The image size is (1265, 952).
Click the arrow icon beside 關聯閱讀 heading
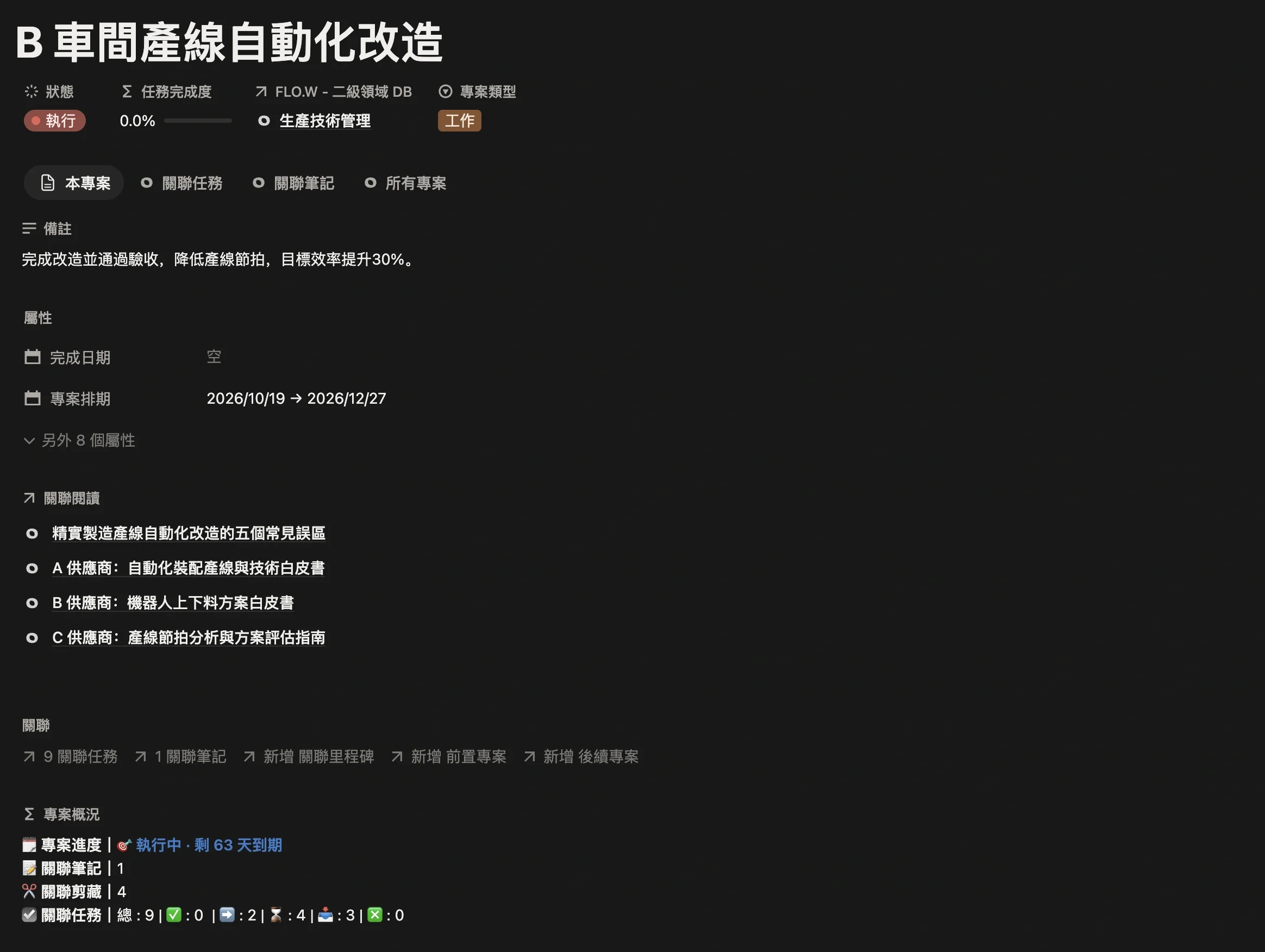pos(29,498)
